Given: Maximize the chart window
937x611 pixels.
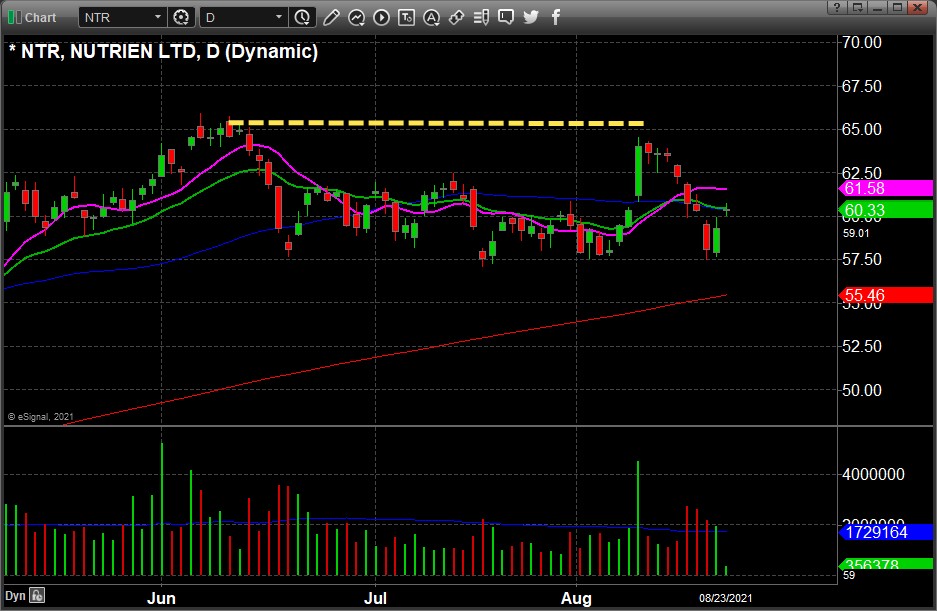Looking at the screenshot, I should (897, 7).
